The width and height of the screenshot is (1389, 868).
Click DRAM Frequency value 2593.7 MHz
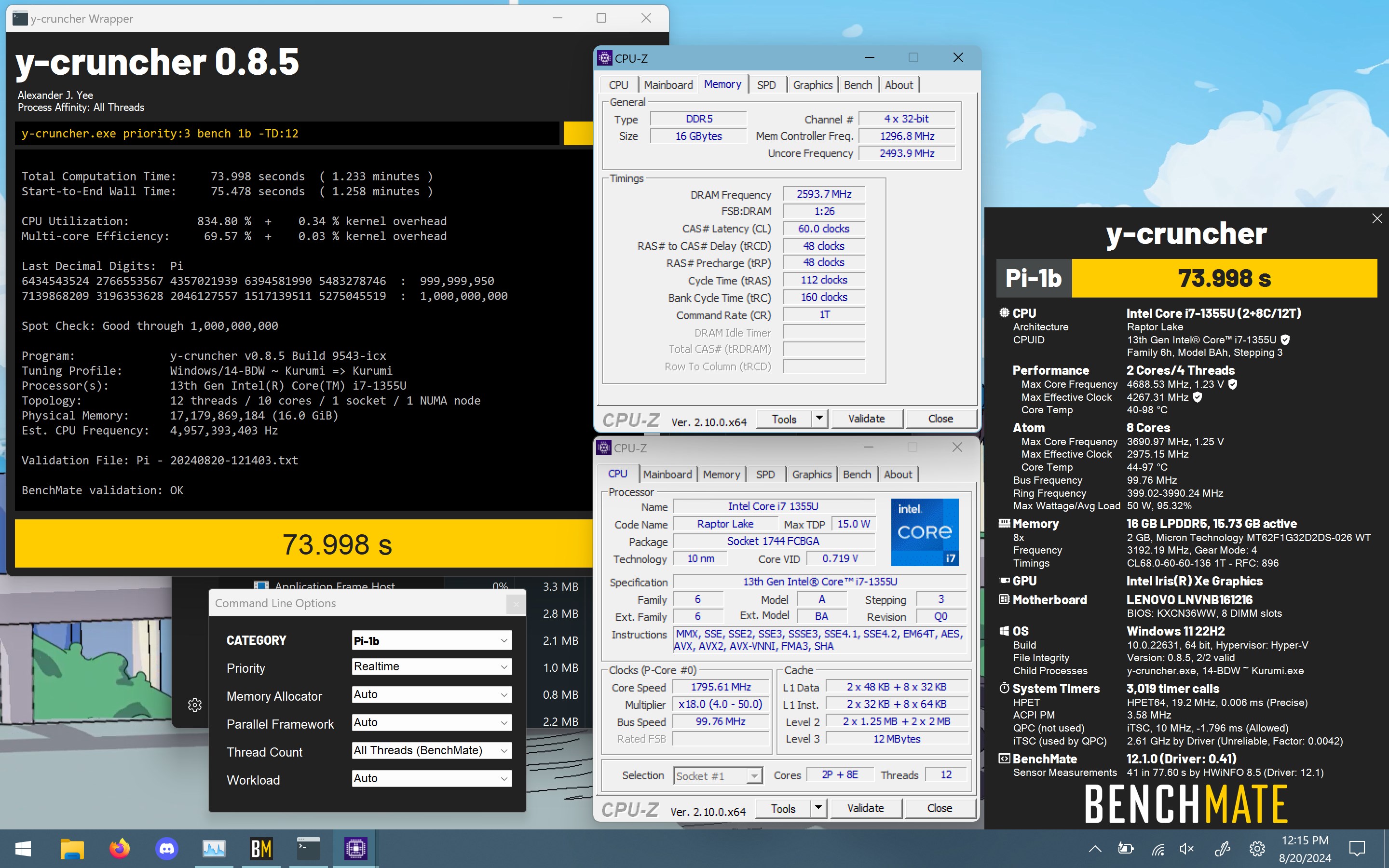[x=824, y=194]
